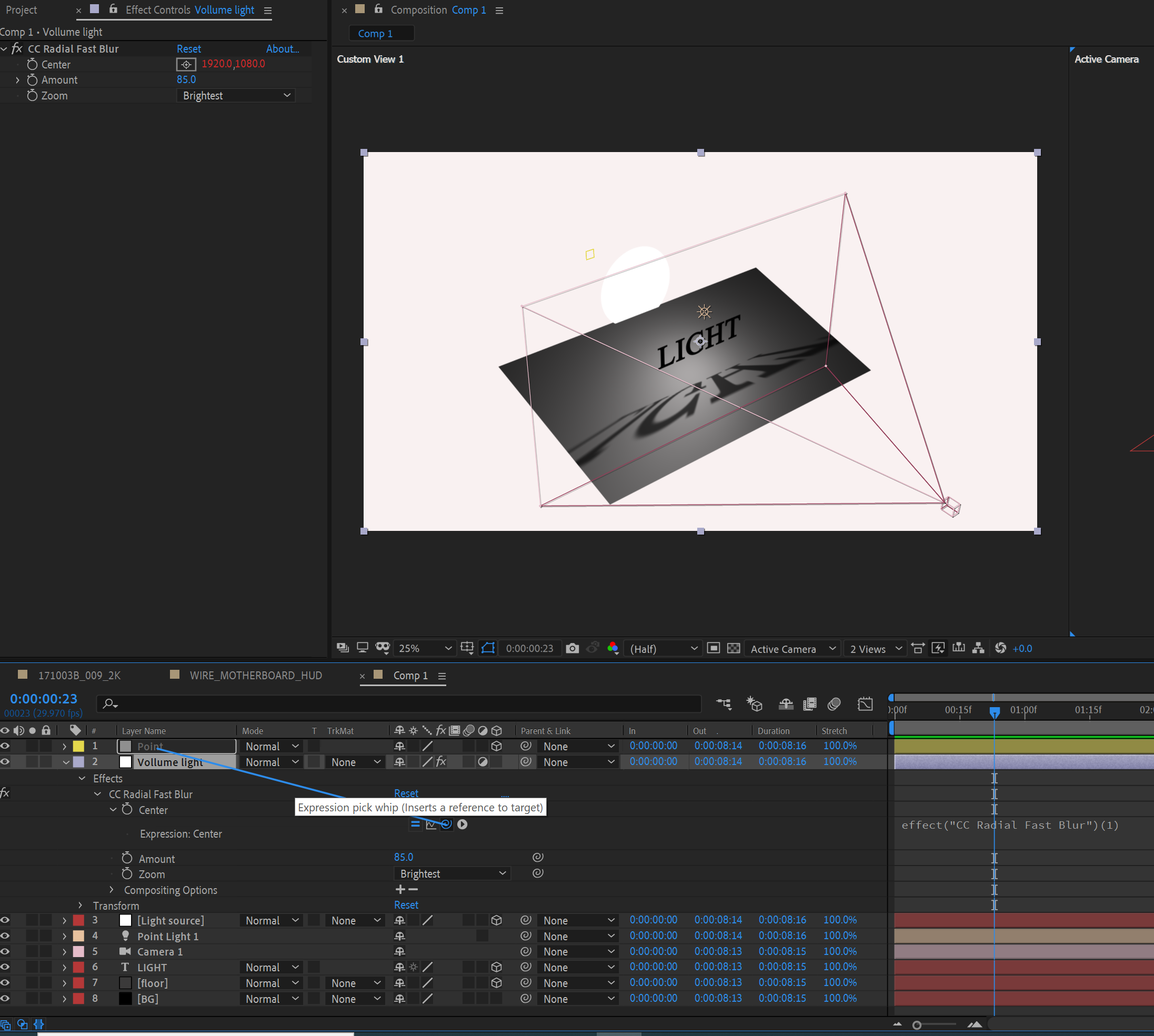Click the About... link for the effect
This screenshot has height=1036, width=1154.
coord(283,49)
